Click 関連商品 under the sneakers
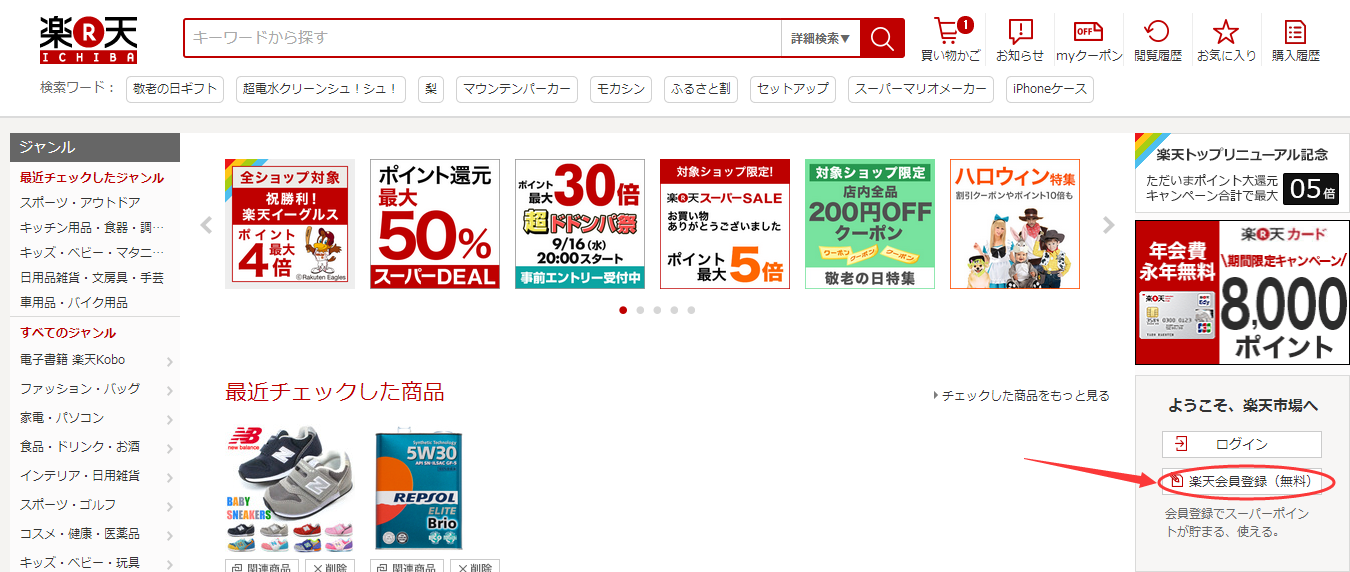Screen dimensions: 1350x572 [260, 567]
